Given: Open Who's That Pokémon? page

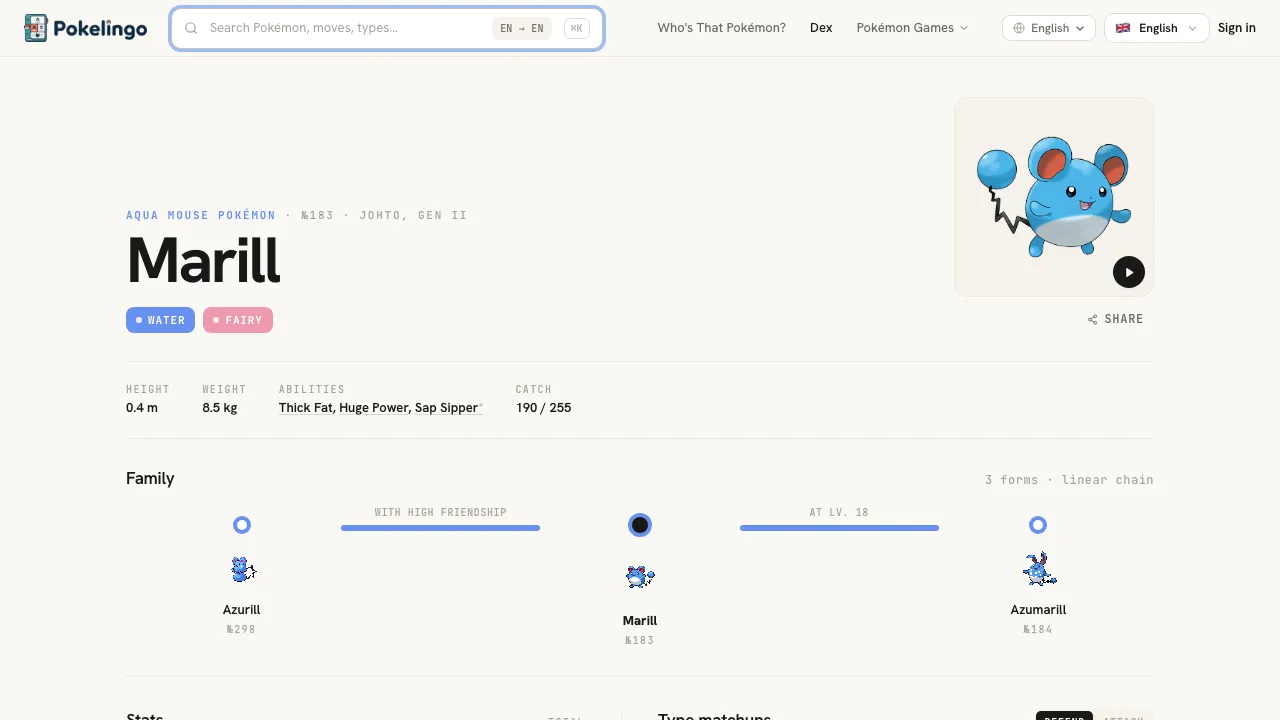Looking at the screenshot, I should (722, 28).
